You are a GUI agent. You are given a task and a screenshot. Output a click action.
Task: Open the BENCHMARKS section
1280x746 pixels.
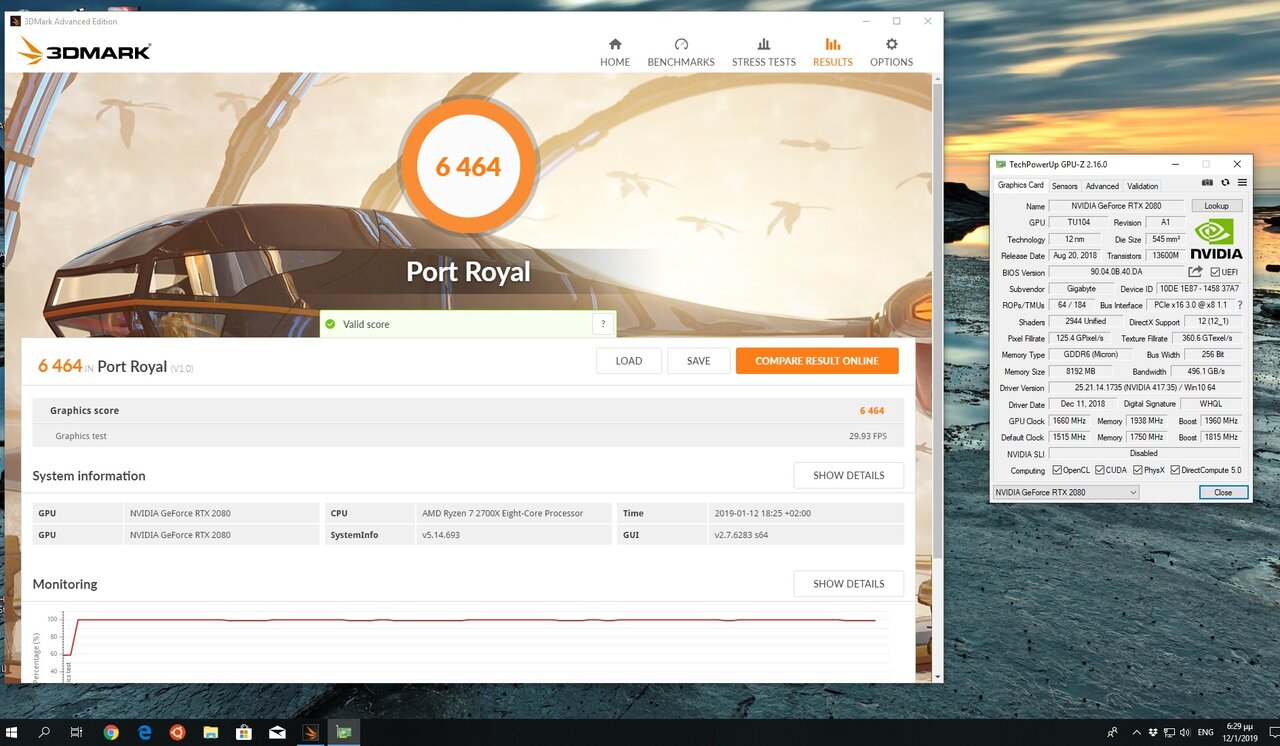[x=681, y=52]
